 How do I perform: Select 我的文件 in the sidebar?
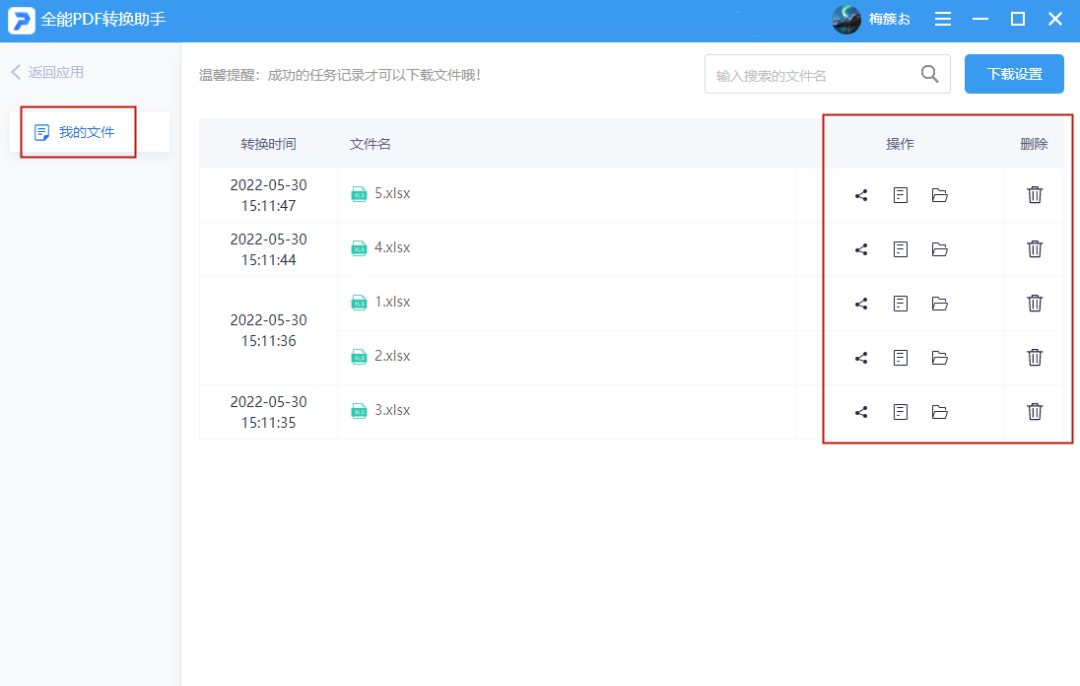pos(86,132)
